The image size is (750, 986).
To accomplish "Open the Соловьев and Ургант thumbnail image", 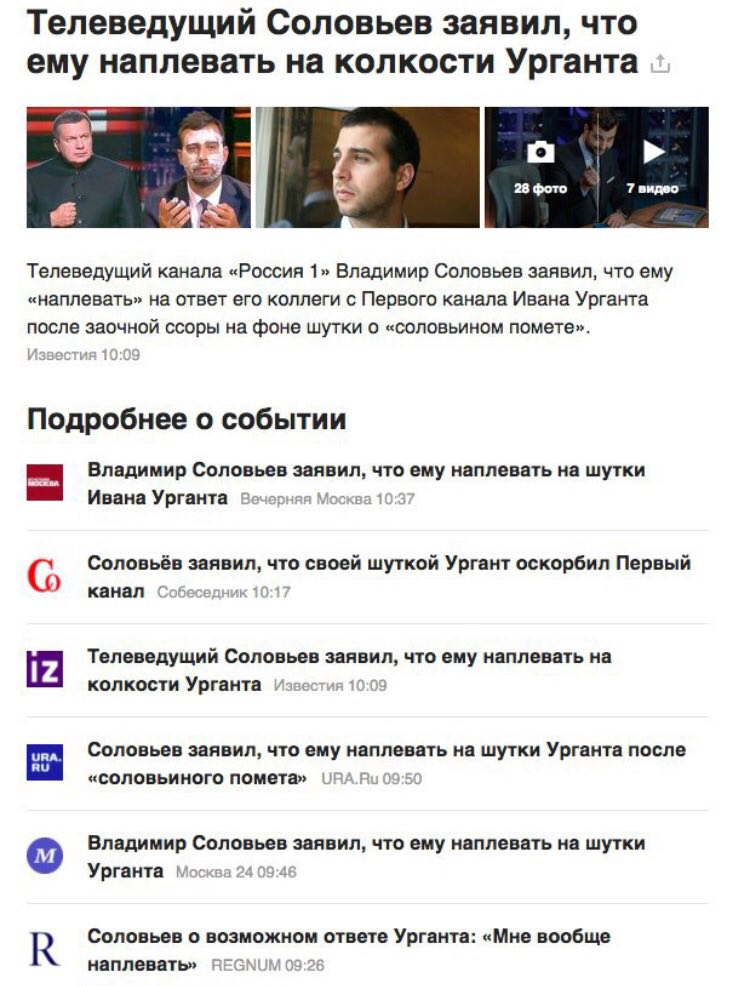I will pos(138,167).
